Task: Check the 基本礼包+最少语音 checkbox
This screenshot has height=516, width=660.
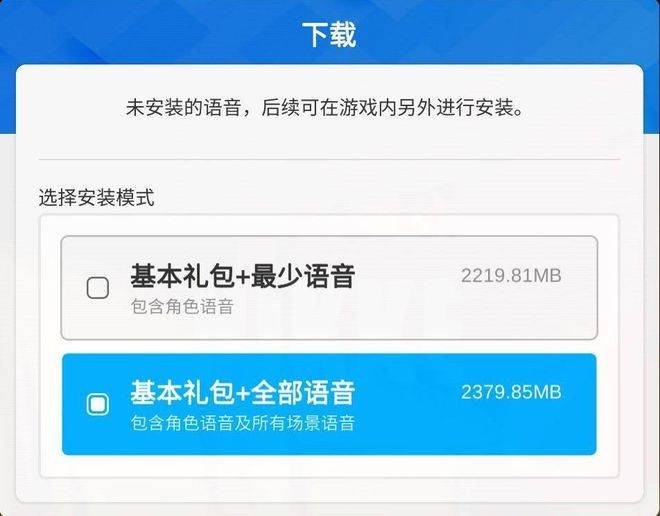Action: click(x=98, y=288)
